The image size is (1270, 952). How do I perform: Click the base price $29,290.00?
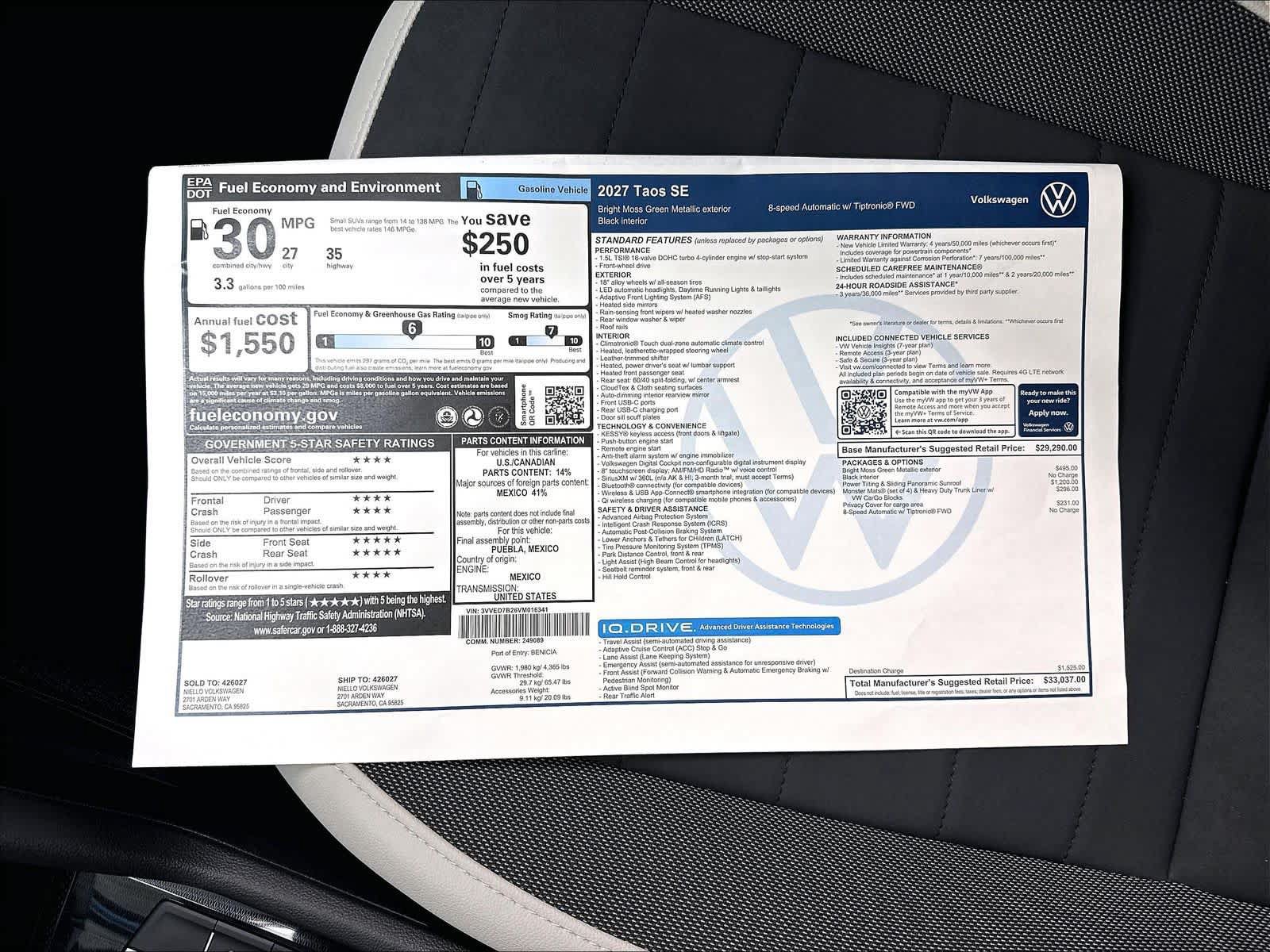pos(1056,448)
